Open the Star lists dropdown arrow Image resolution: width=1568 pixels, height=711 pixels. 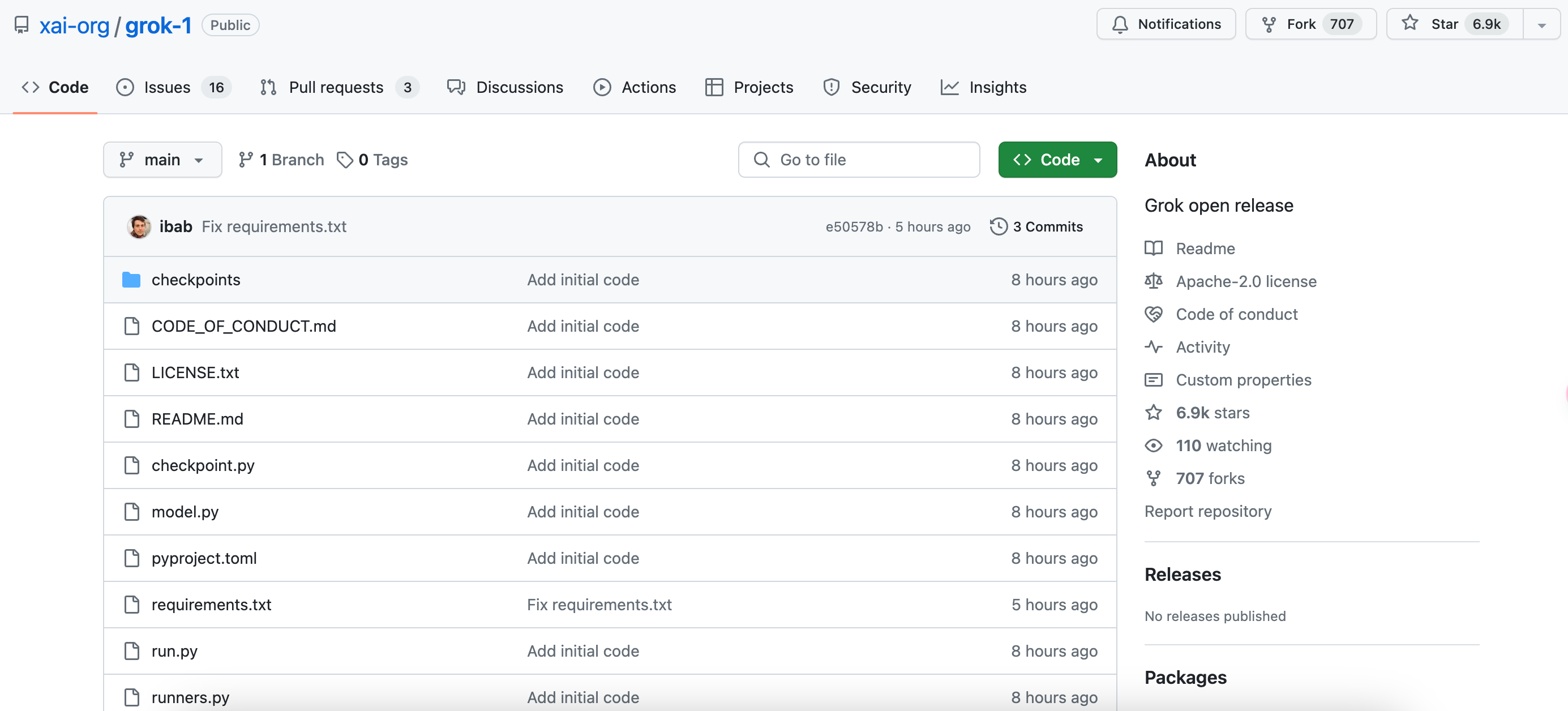coord(1542,25)
